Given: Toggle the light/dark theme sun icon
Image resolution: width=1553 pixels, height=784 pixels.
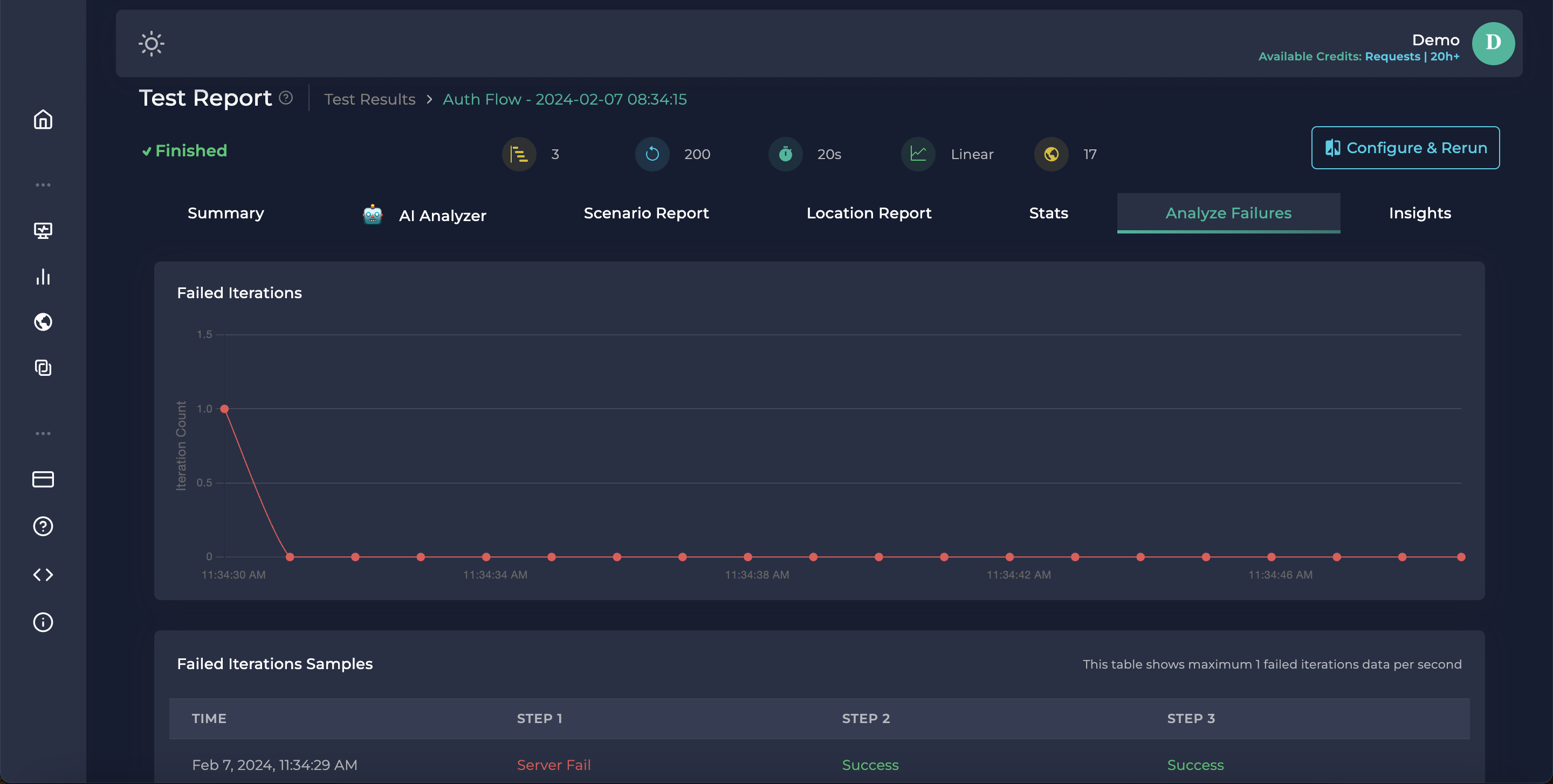Looking at the screenshot, I should coord(152,43).
